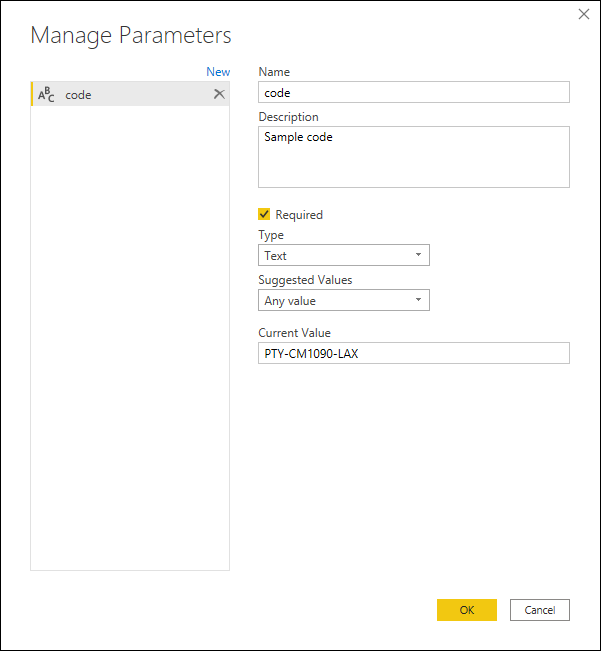
Task: Click the Manage Parameters title text
Action: pyautogui.click(x=131, y=35)
